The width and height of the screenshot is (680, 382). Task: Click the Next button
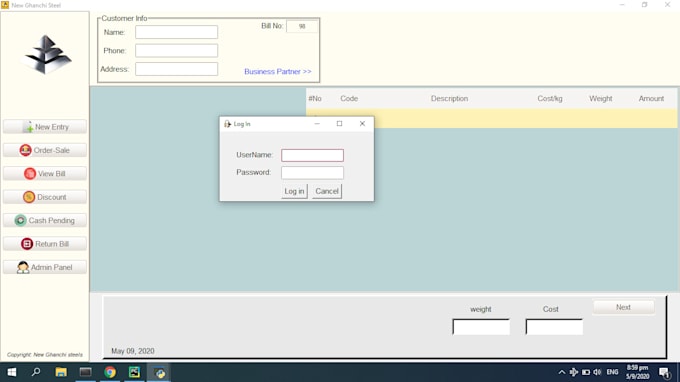(x=623, y=307)
